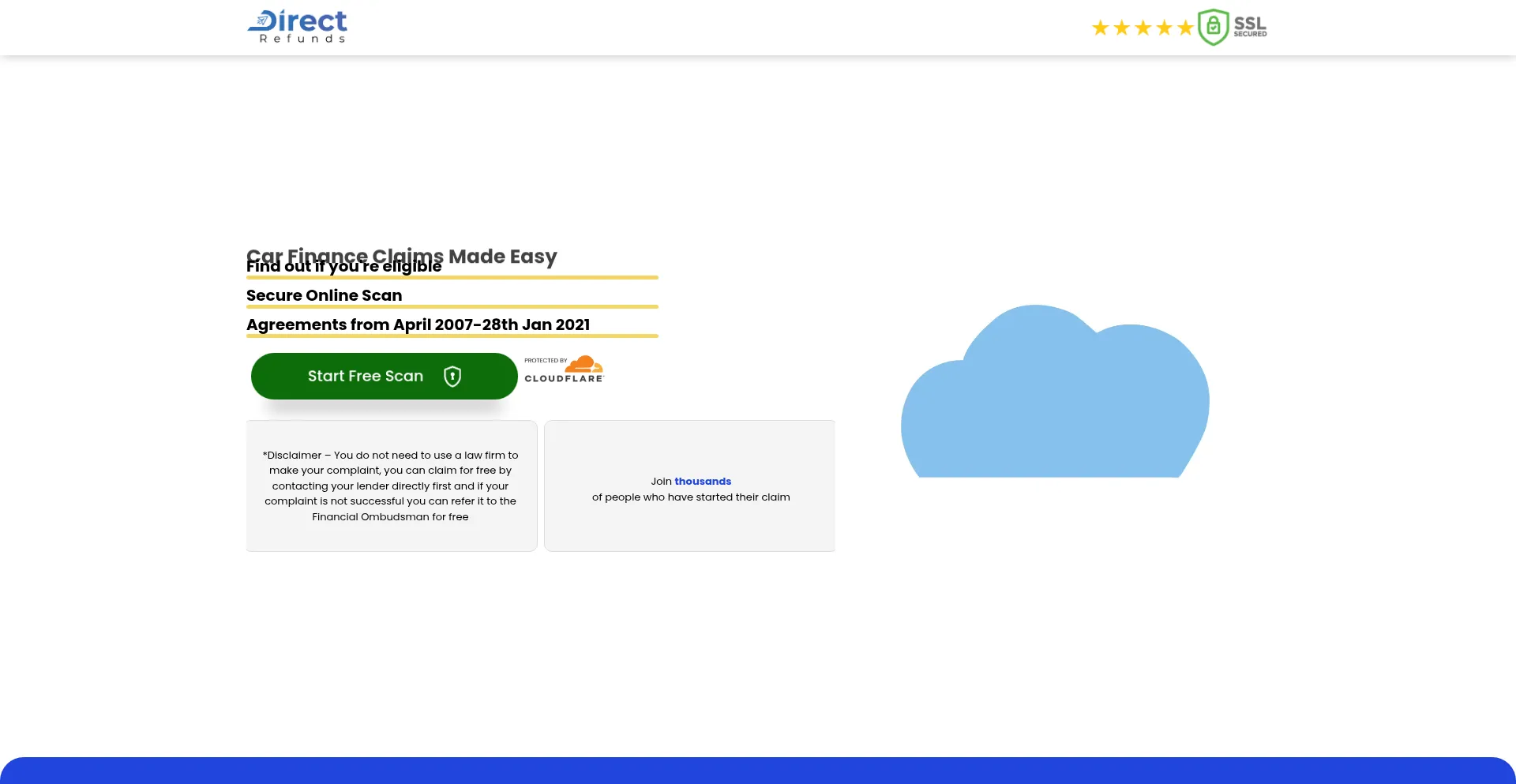Viewport: 1516px width, 784px height.
Task: Click the leftmost gold rating star
Action: pyautogui.click(x=1100, y=28)
